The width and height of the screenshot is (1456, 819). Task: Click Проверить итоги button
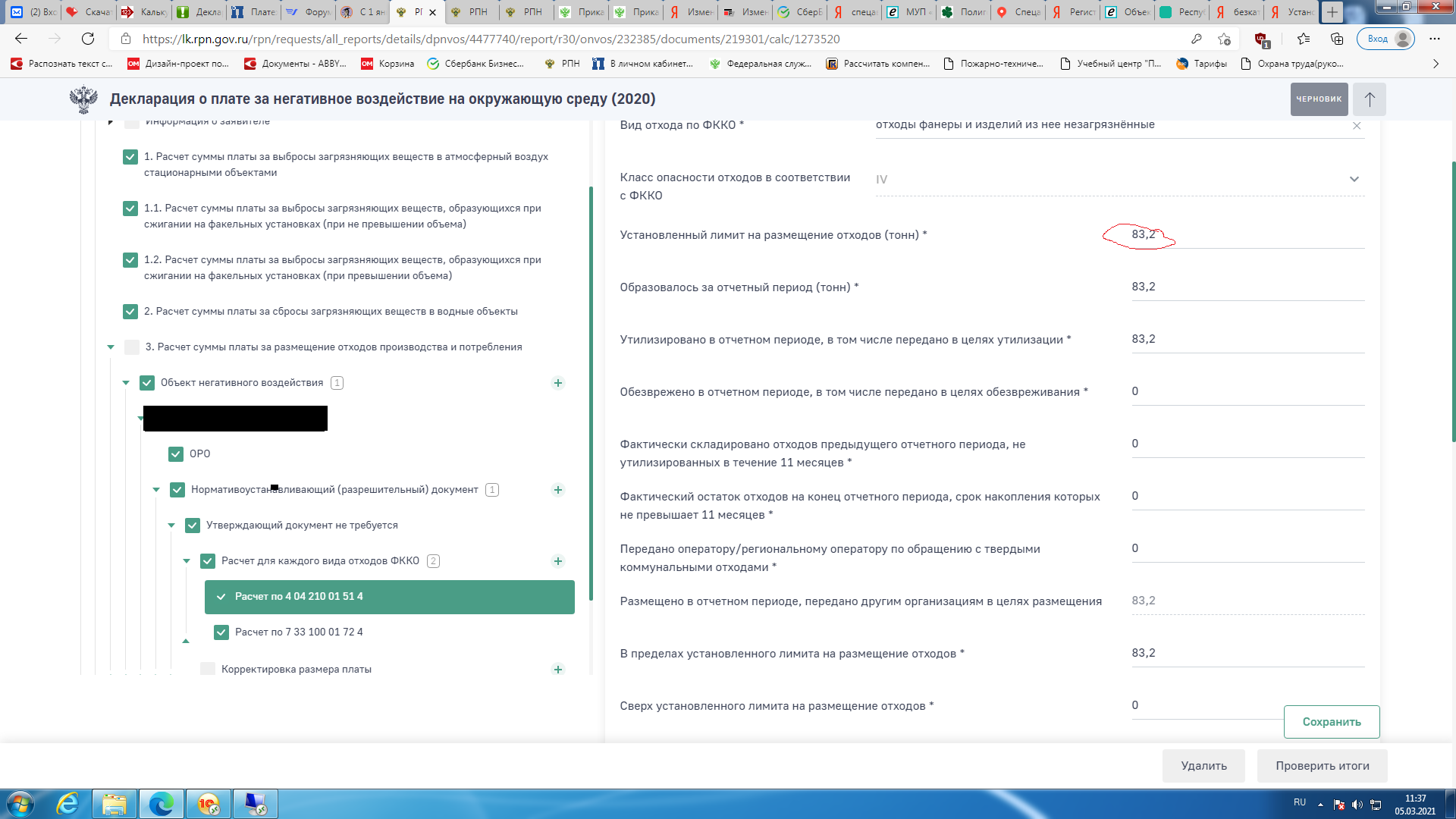[x=1322, y=766]
